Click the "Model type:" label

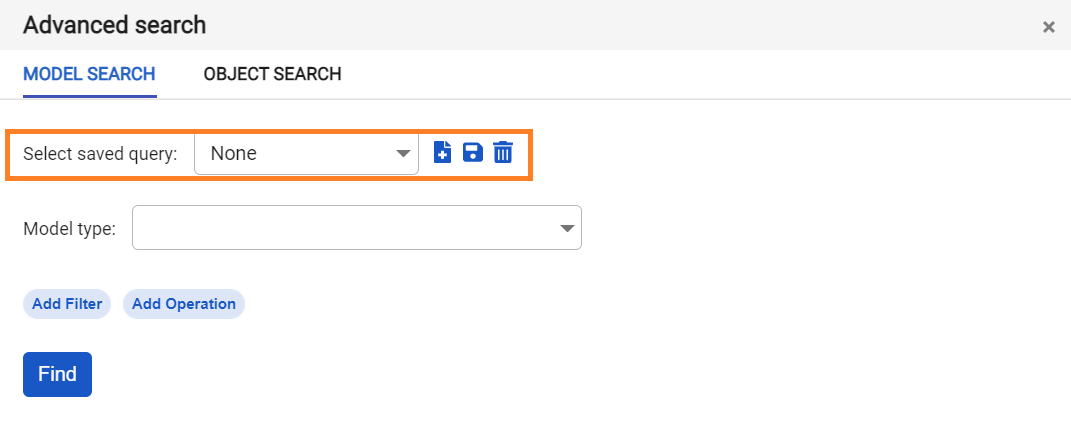pyautogui.click(x=69, y=229)
